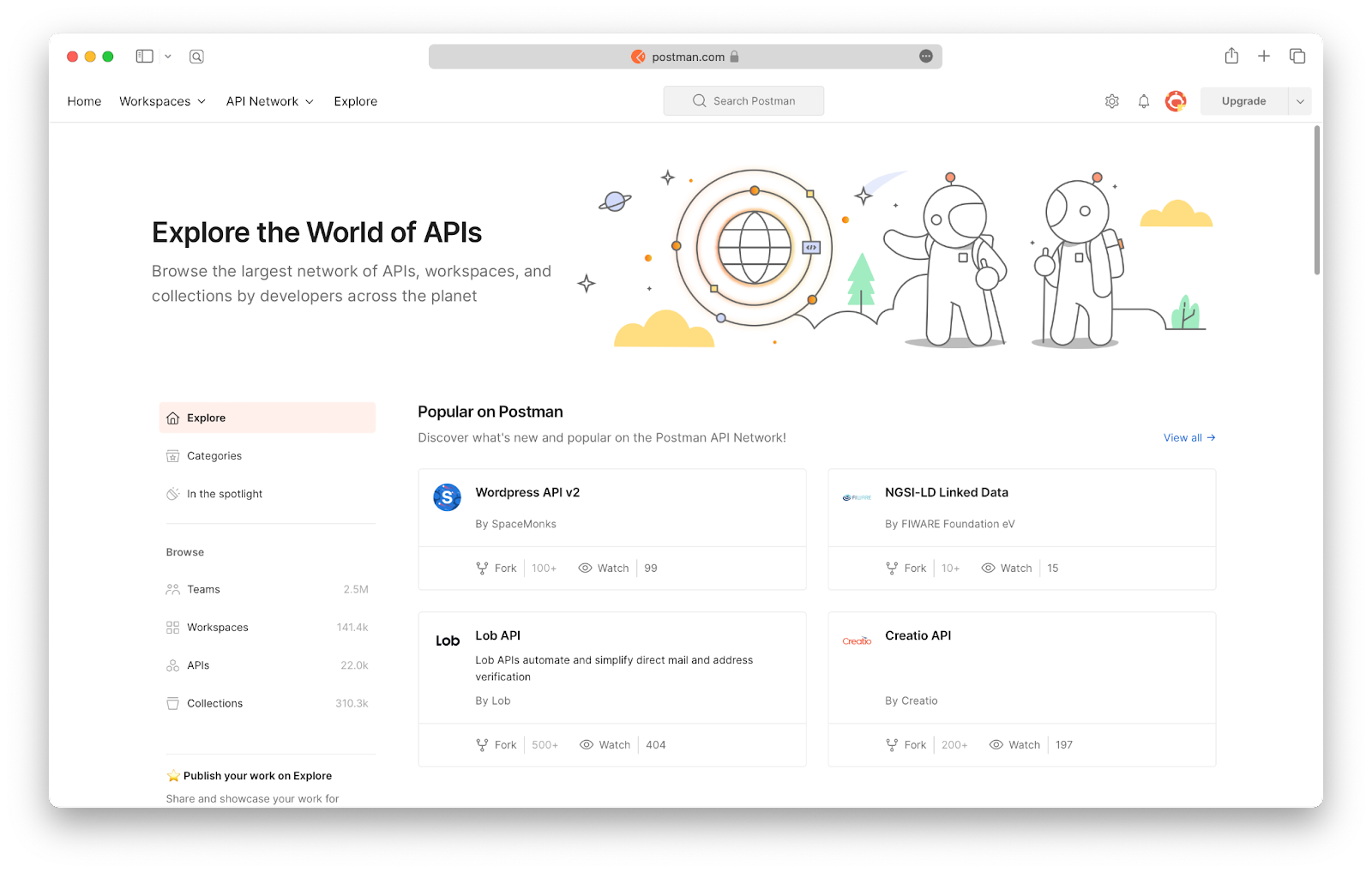Select Categories in the left sidebar

(268, 456)
